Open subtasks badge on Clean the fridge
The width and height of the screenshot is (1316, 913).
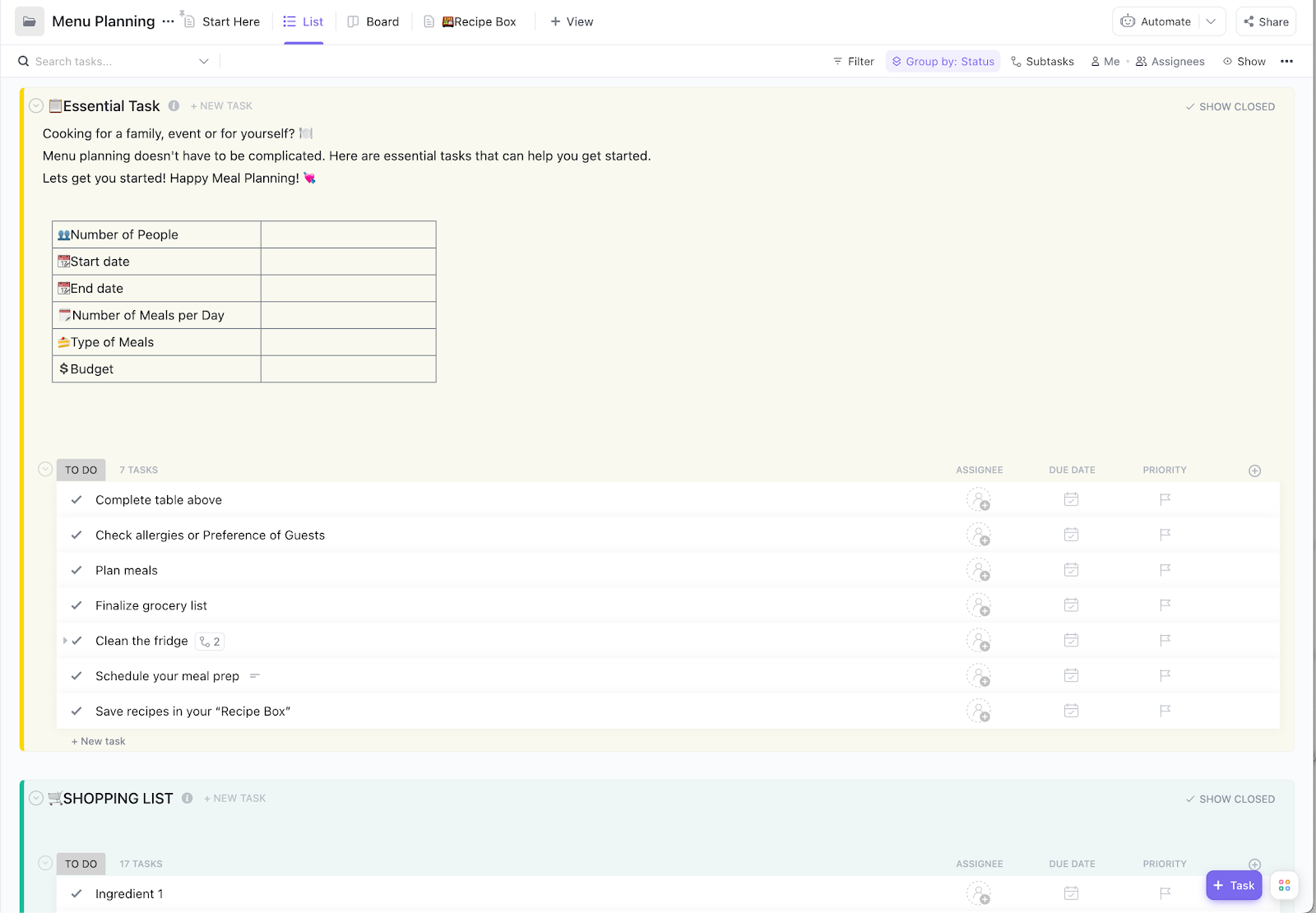[x=210, y=642]
